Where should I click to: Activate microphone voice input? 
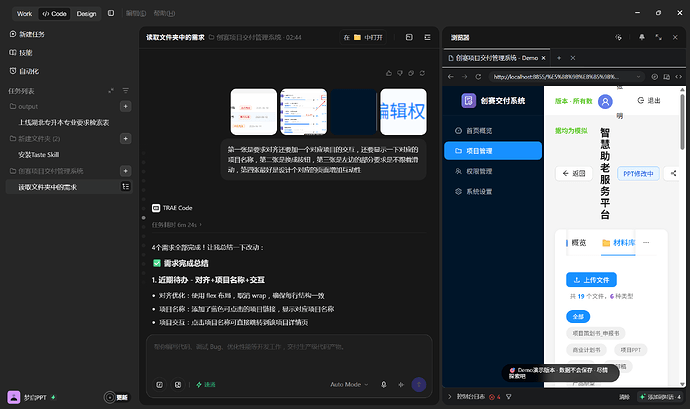point(384,384)
